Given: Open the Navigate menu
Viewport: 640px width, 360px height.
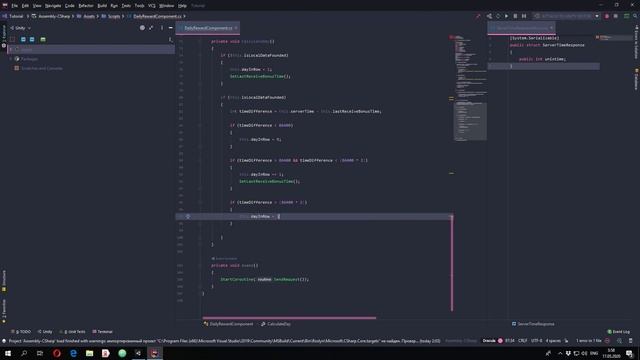Looking at the screenshot, I should (x=53, y=6).
